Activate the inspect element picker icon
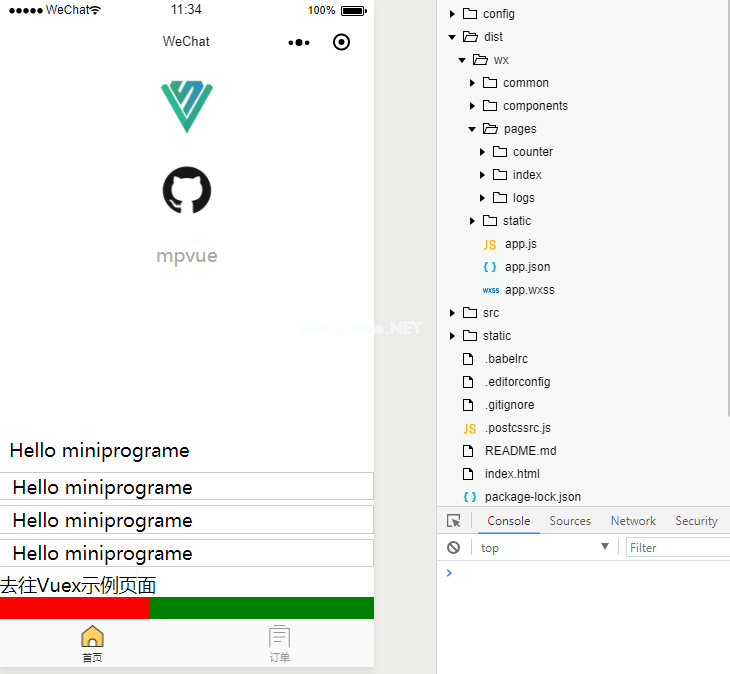The height and width of the screenshot is (674, 730). (x=454, y=521)
